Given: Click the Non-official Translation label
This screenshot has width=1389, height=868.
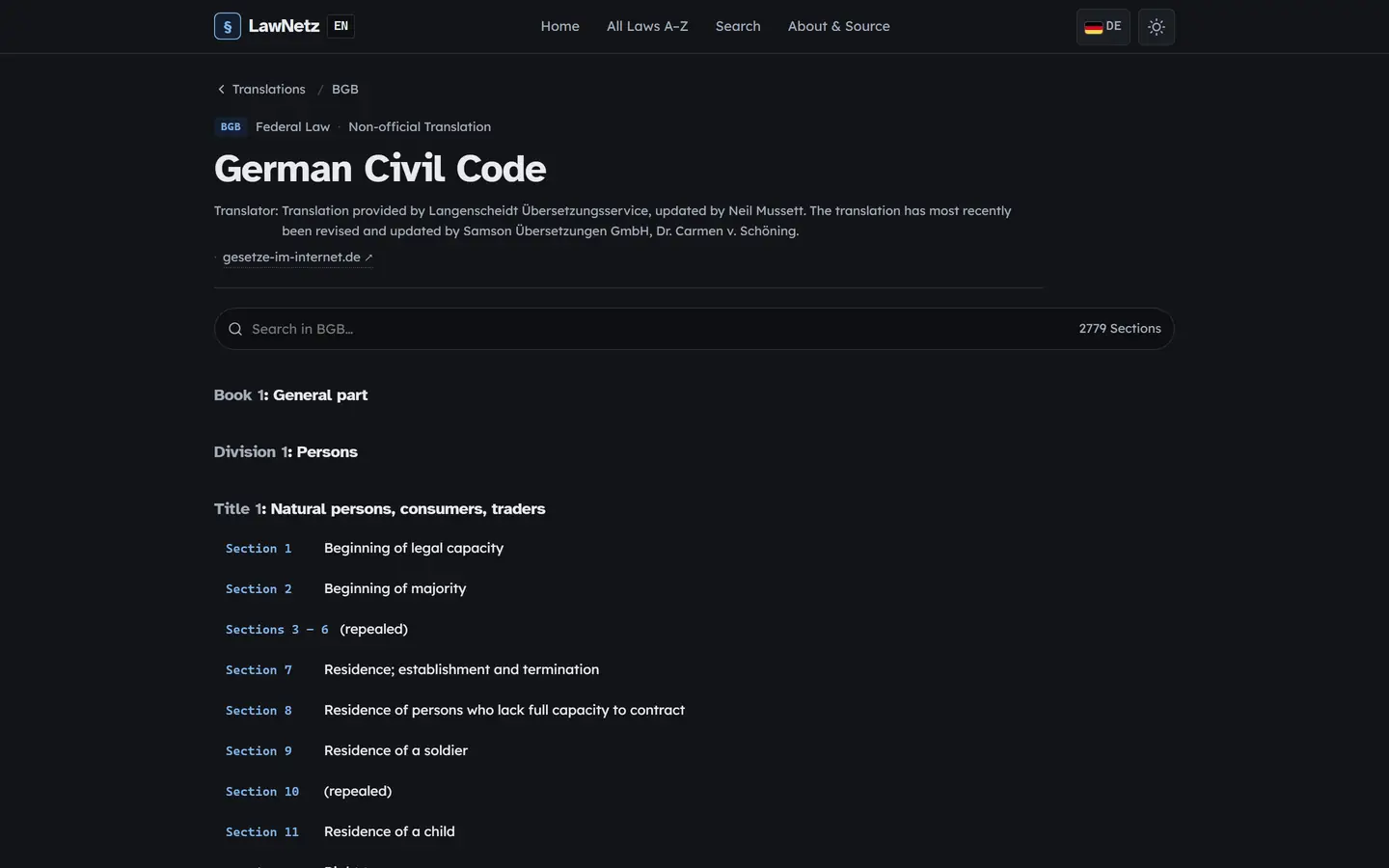Looking at the screenshot, I should pyautogui.click(x=420, y=127).
